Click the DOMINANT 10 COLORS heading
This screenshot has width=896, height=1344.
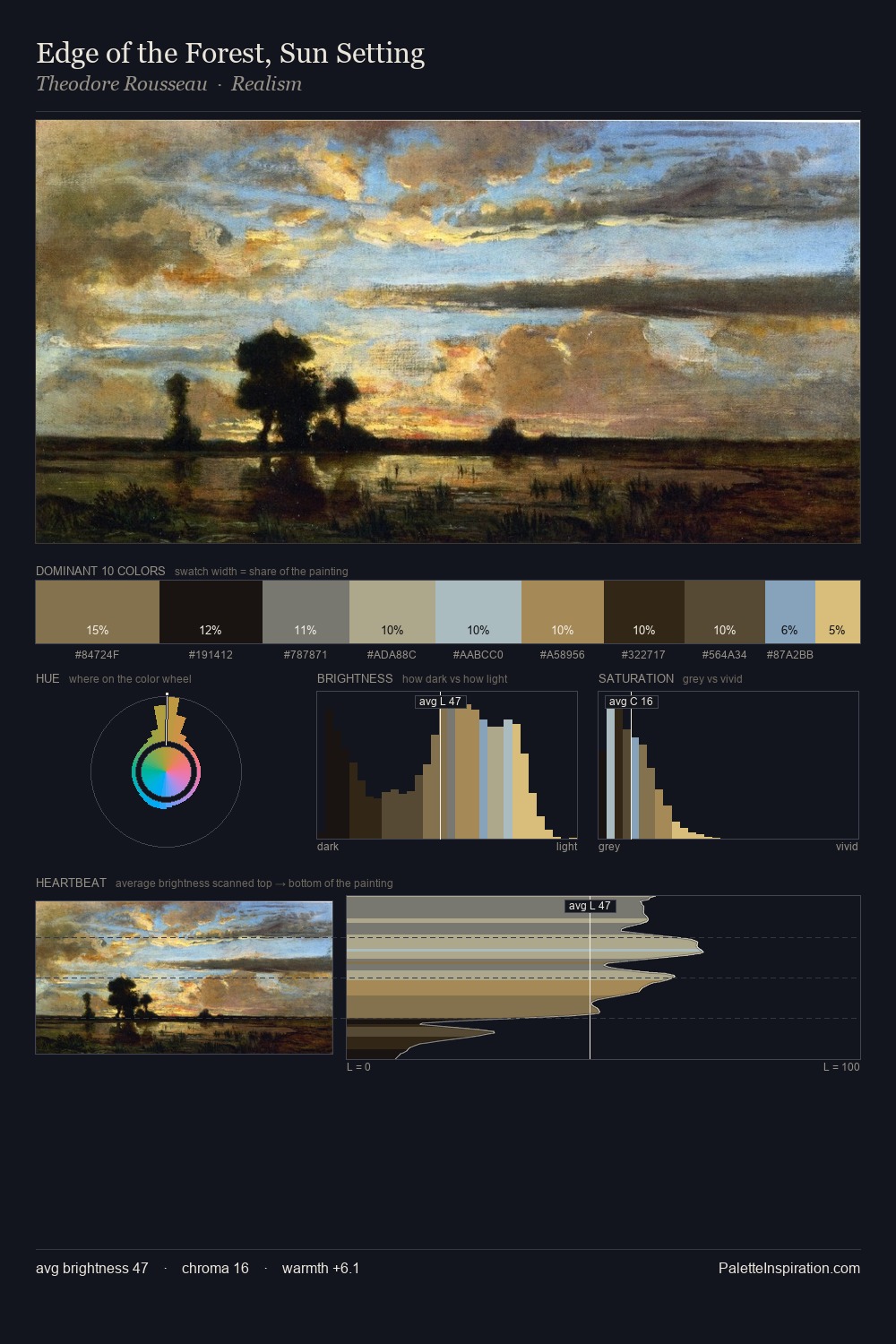coord(100,571)
